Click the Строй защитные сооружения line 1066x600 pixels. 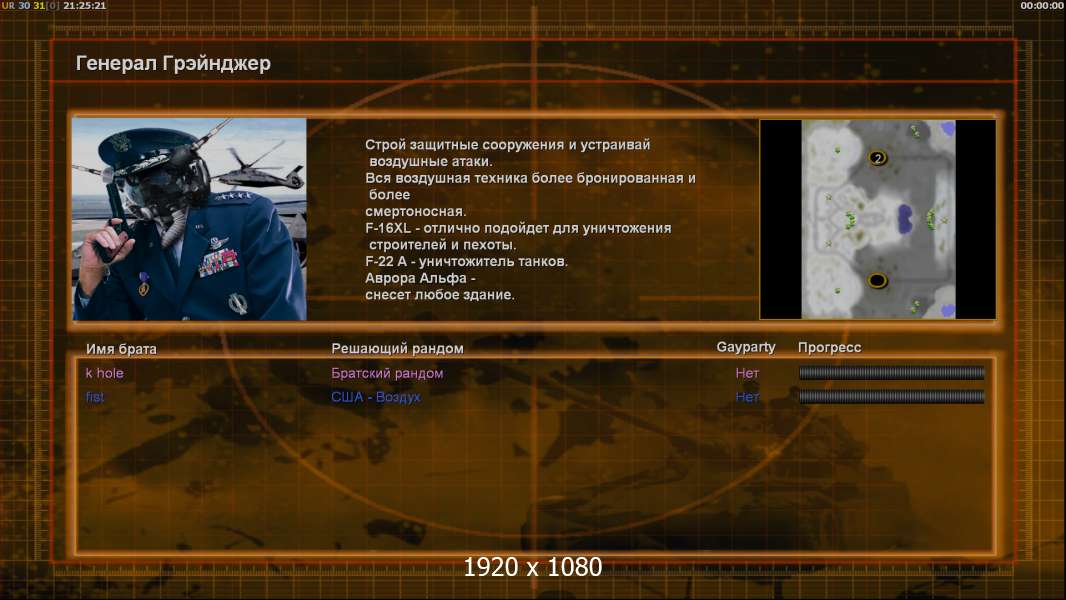tap(507, 145)
